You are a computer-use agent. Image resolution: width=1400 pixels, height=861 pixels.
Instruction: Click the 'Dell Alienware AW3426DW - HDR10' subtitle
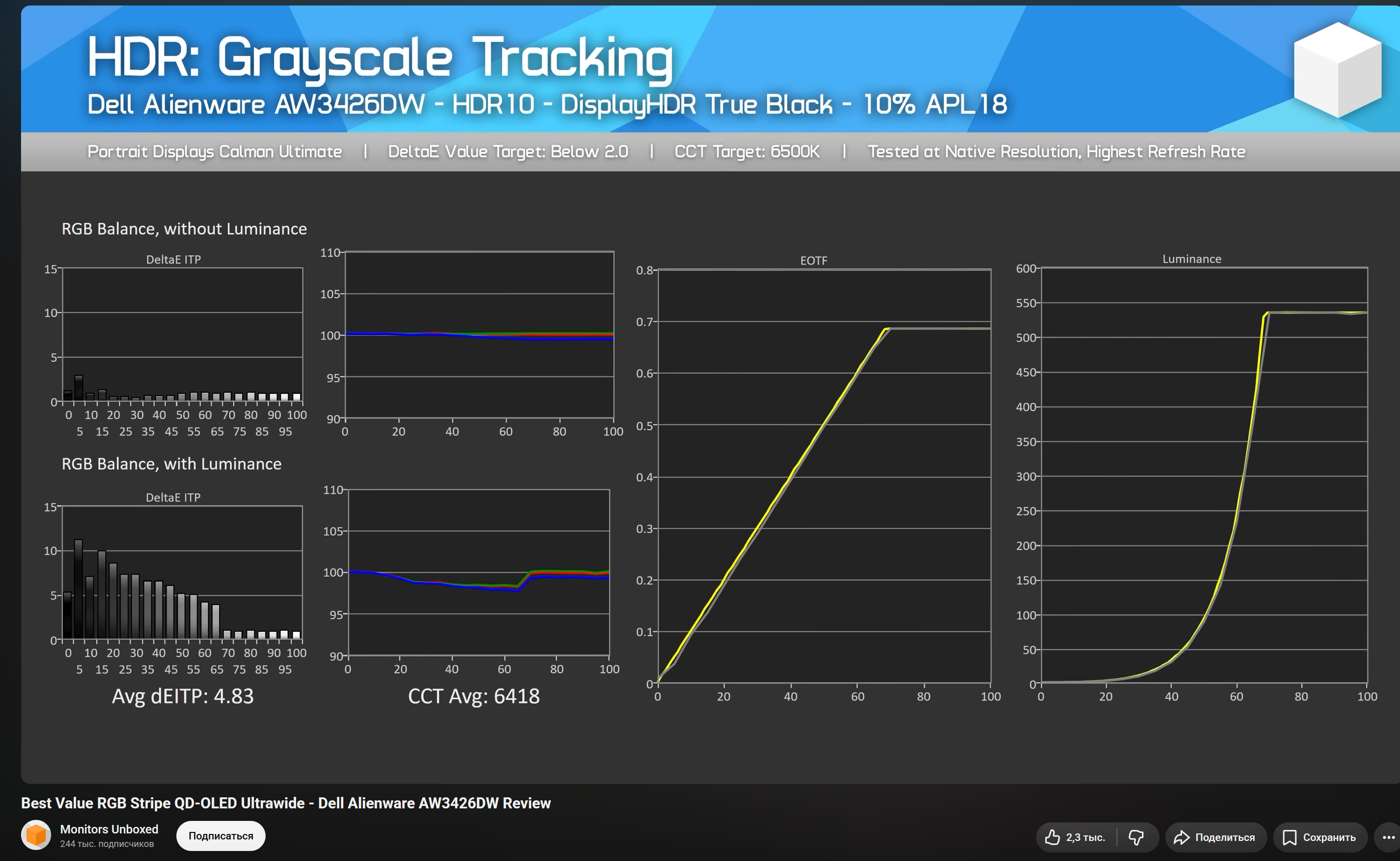pos(547,104)
